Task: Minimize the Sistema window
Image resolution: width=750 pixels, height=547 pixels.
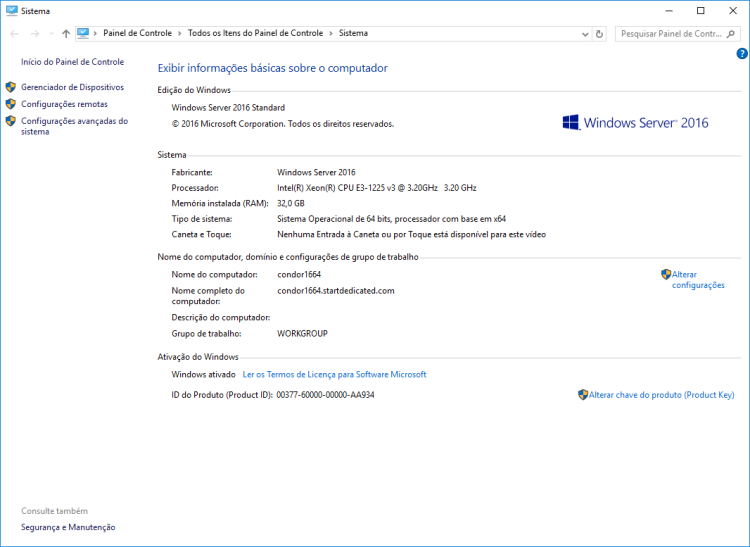Action: [669, 11]
